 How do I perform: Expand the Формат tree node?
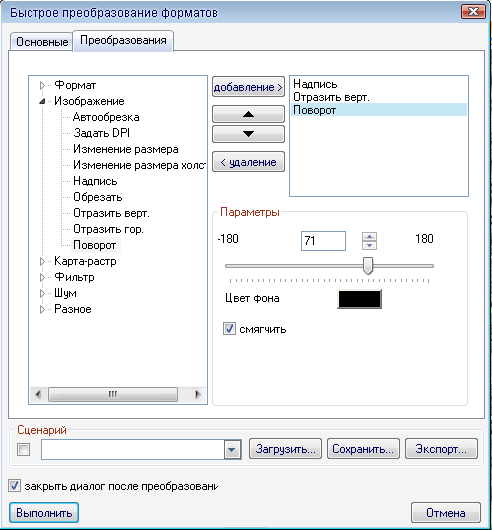[42, 85]
